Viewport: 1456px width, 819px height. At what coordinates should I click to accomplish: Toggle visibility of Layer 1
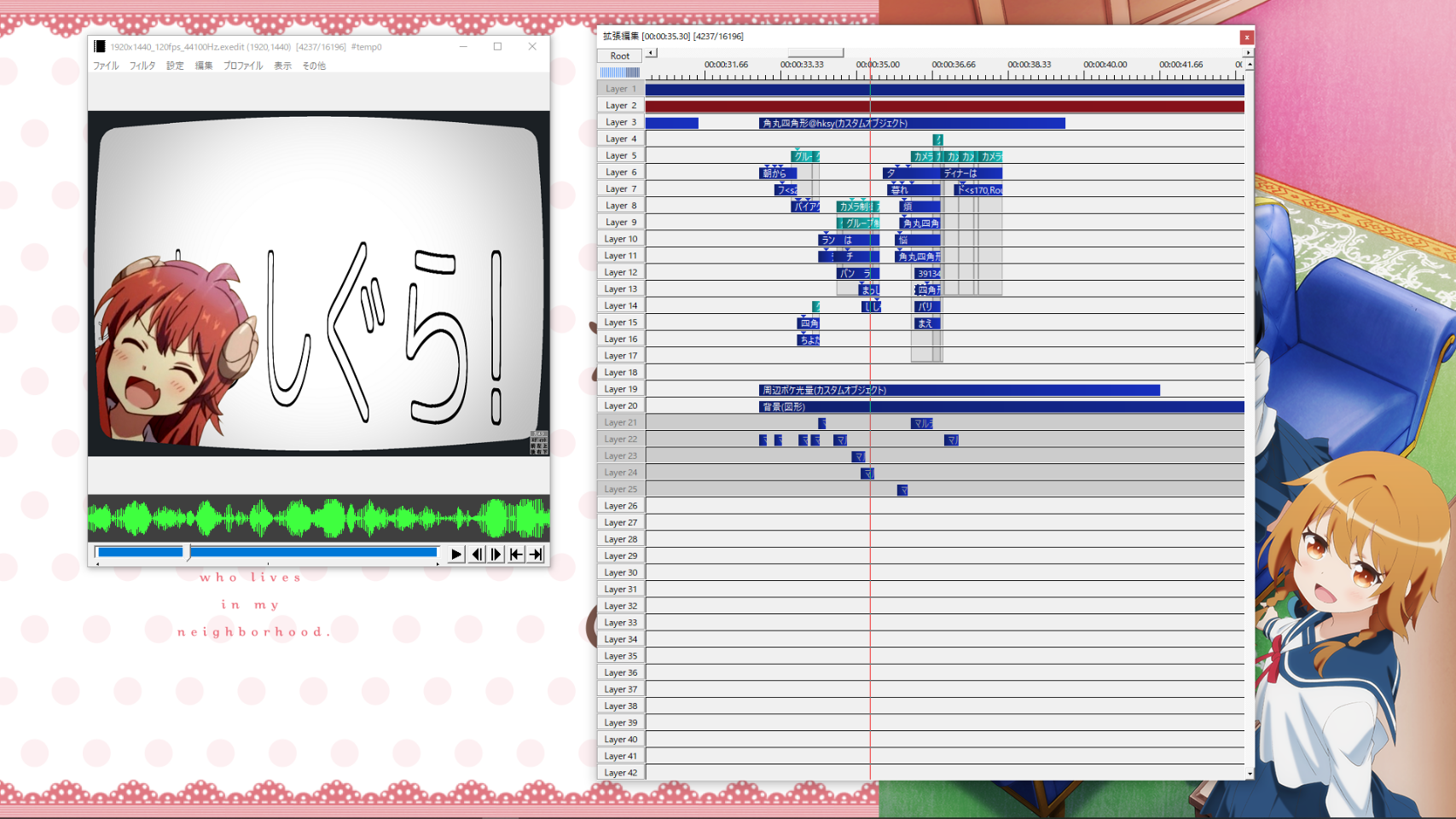pos(620,89)
